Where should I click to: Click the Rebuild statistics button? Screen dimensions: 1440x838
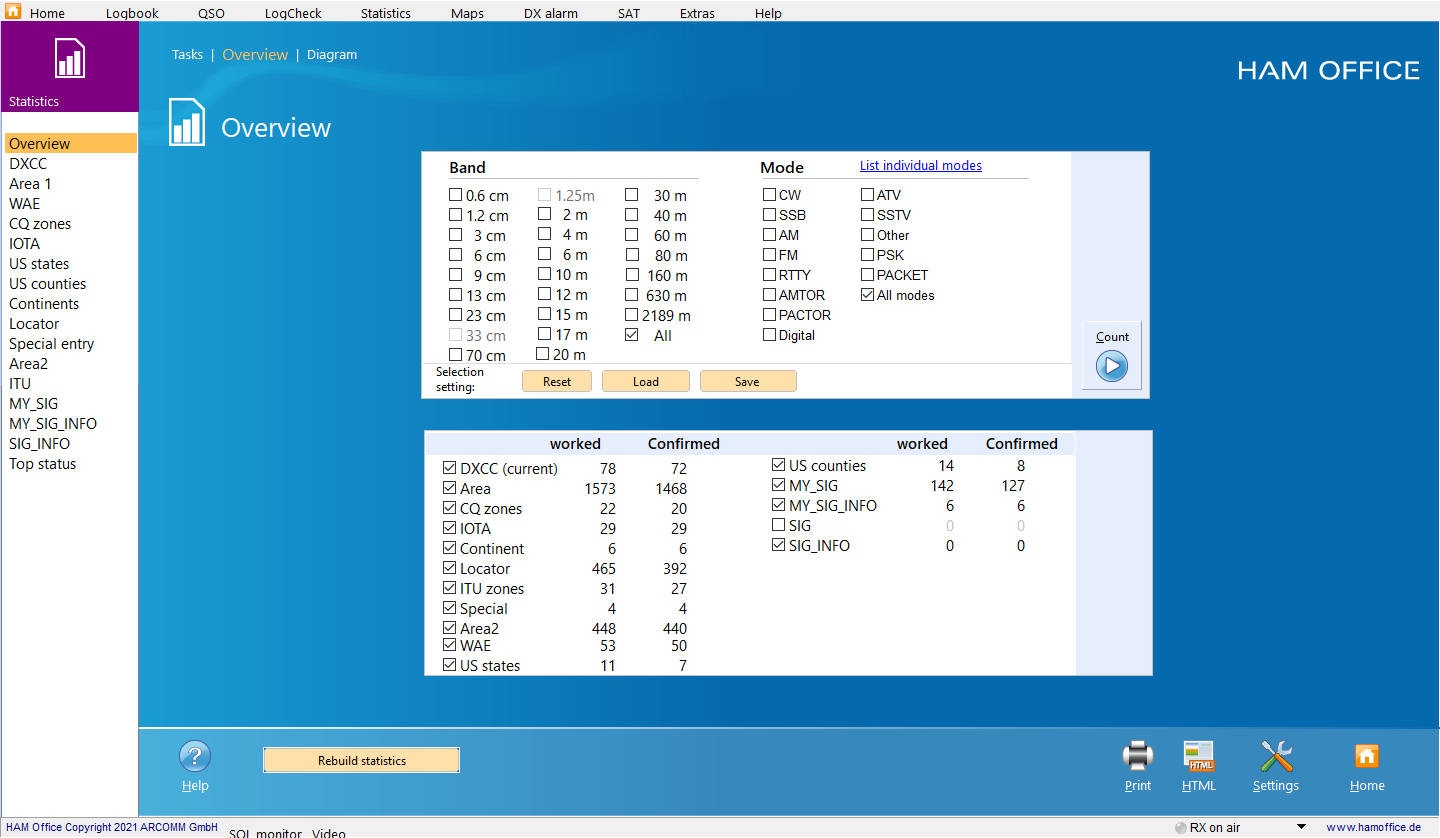(361, 760)
